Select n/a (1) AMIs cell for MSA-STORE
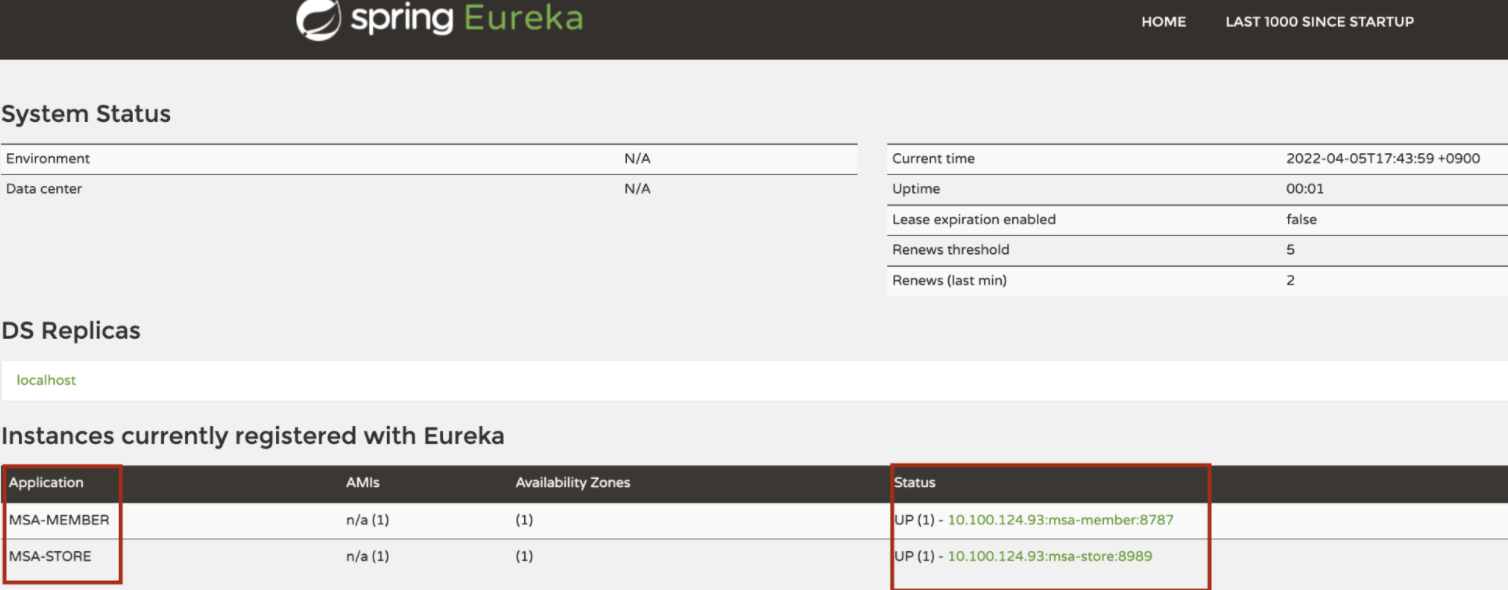1508x590 pixels. click(367, 556)
